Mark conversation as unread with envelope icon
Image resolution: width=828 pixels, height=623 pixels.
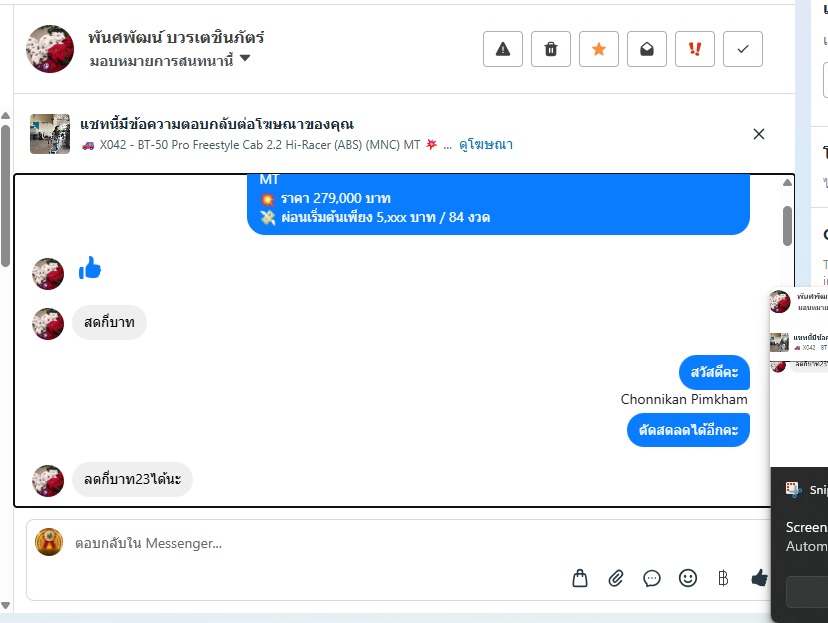[647, 49]
